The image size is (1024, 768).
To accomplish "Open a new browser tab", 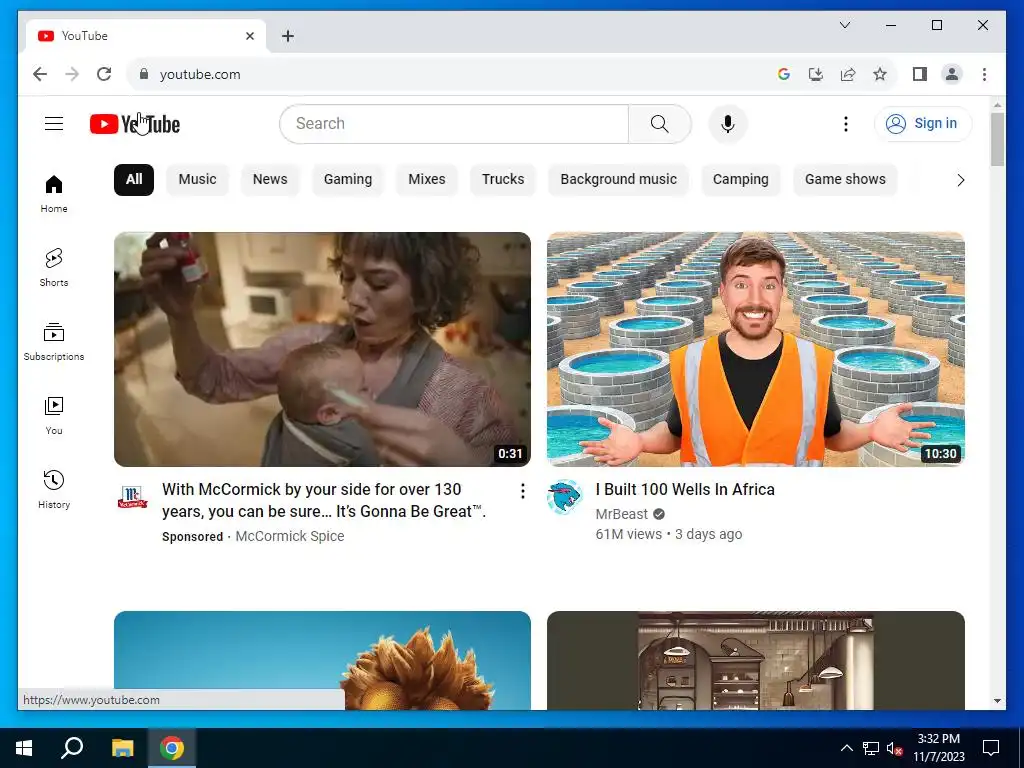I will point(287,36).
